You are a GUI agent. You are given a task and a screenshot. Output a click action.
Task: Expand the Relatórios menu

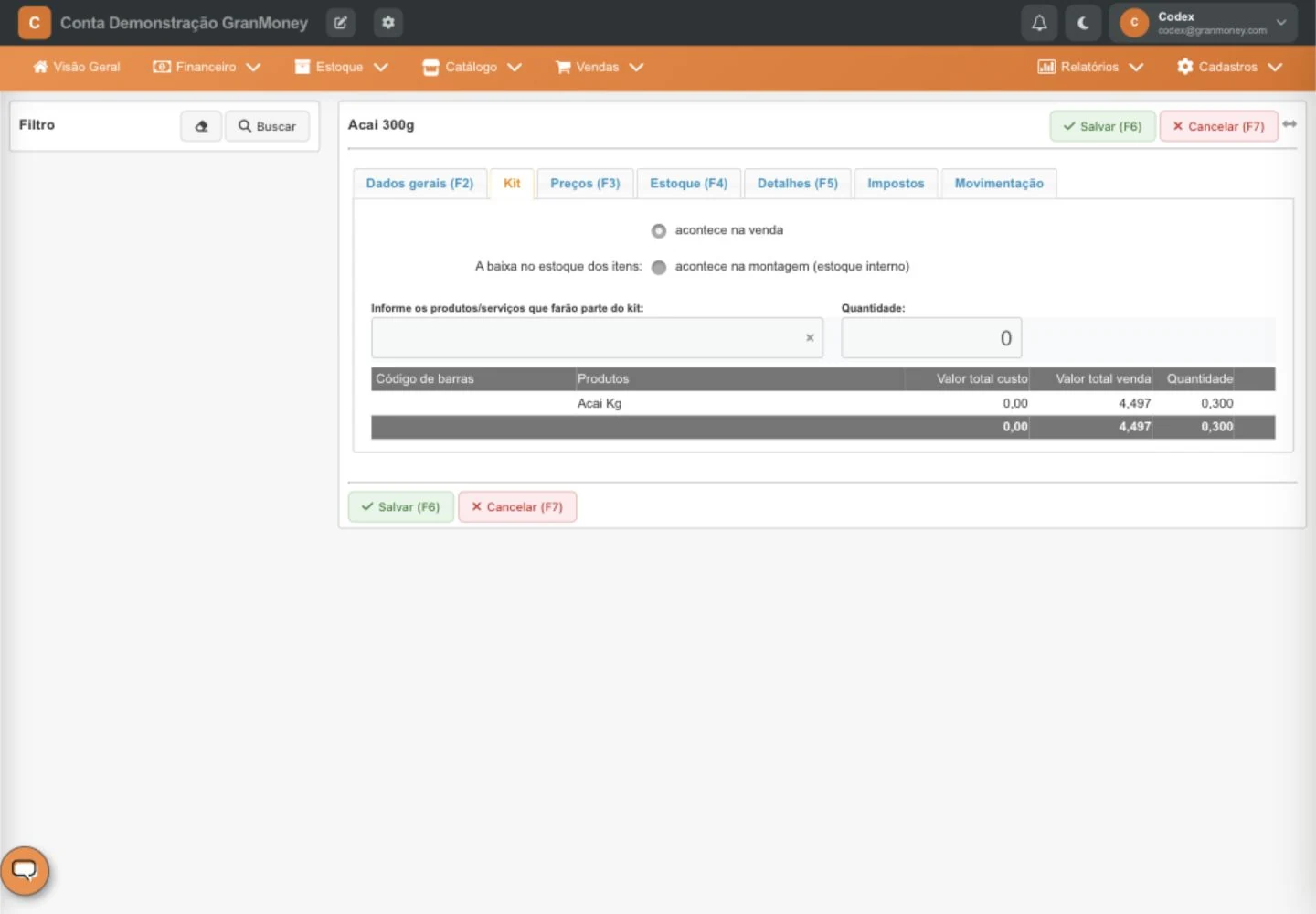(x=1090, y=67)
